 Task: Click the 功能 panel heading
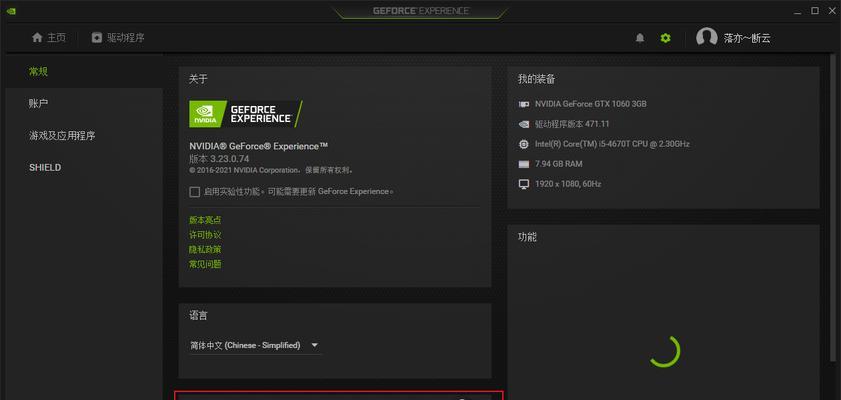(527, 237)
